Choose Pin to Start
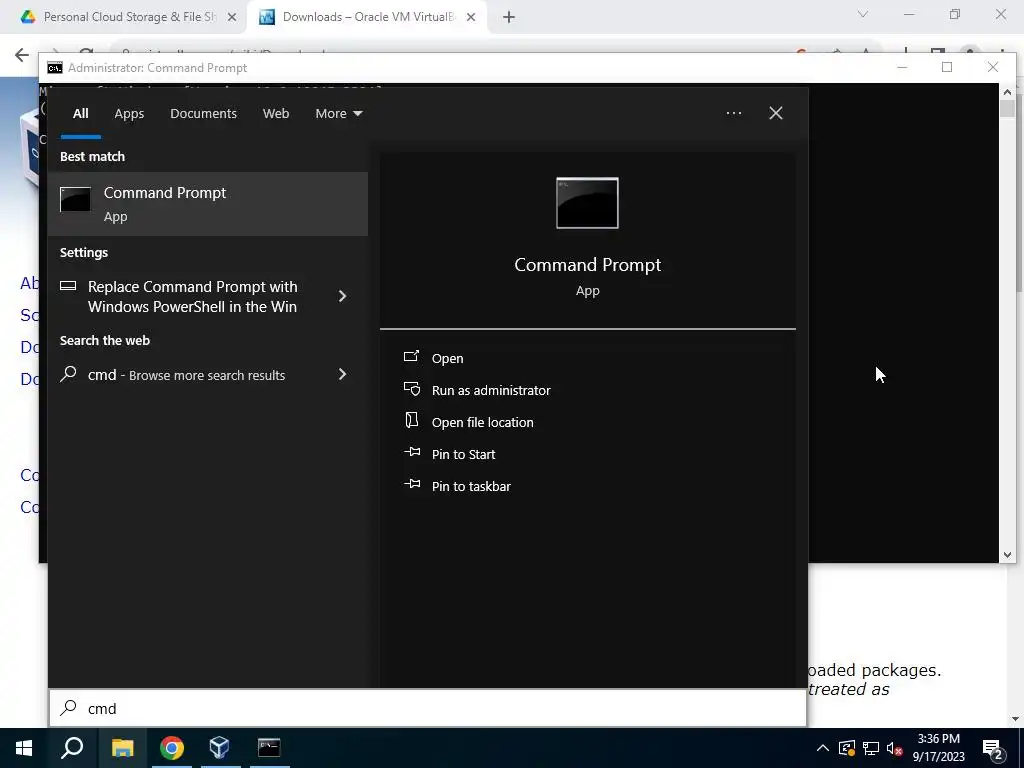 (463, 455)
